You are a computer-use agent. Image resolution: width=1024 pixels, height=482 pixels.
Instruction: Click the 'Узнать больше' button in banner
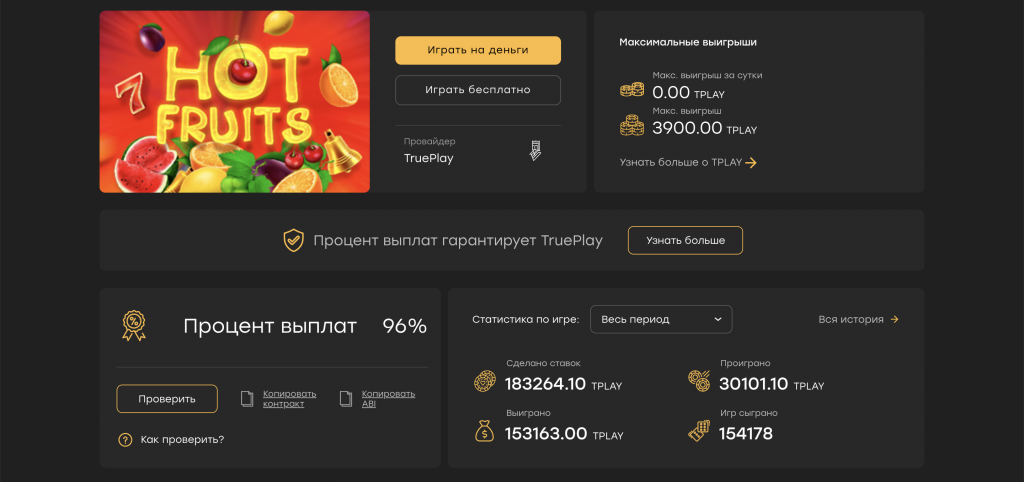click(x=685, y=241)
